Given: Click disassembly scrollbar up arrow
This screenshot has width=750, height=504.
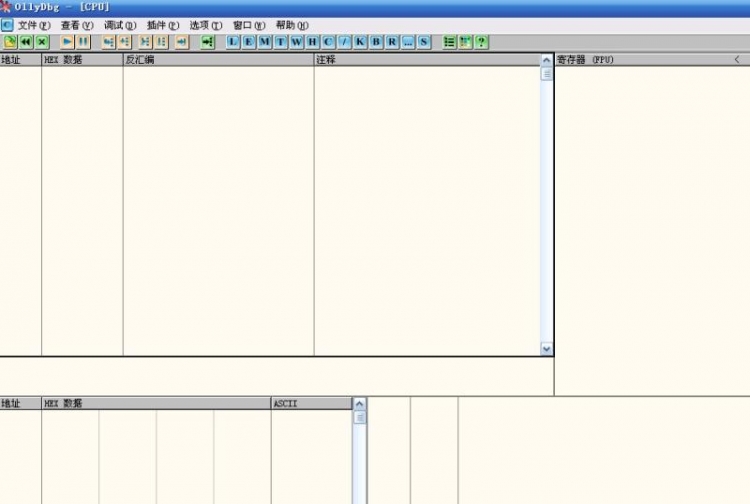Looking at the screenshot, I should click(x=547, y=60).
